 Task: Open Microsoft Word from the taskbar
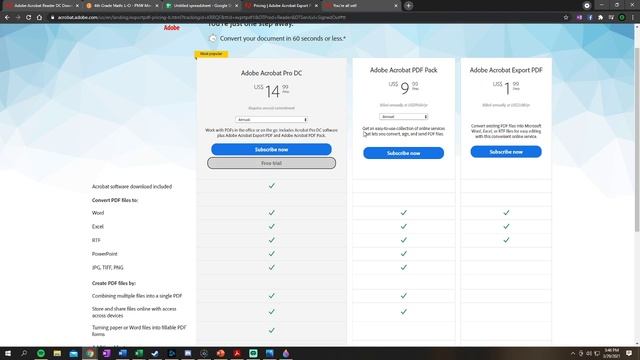(122, 353)
